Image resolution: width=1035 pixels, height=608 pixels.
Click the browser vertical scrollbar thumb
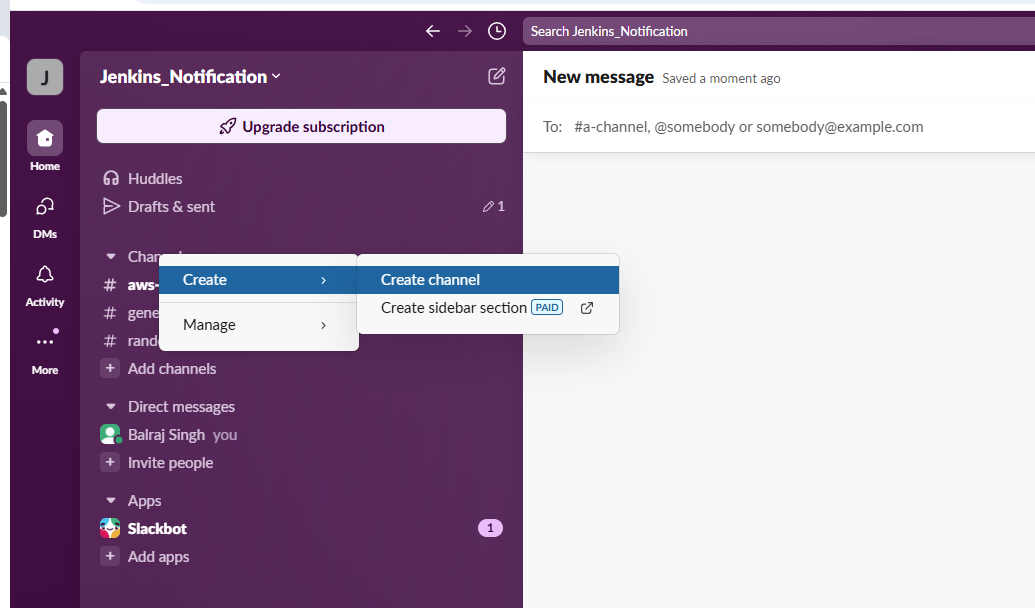[x=3, y=158]
